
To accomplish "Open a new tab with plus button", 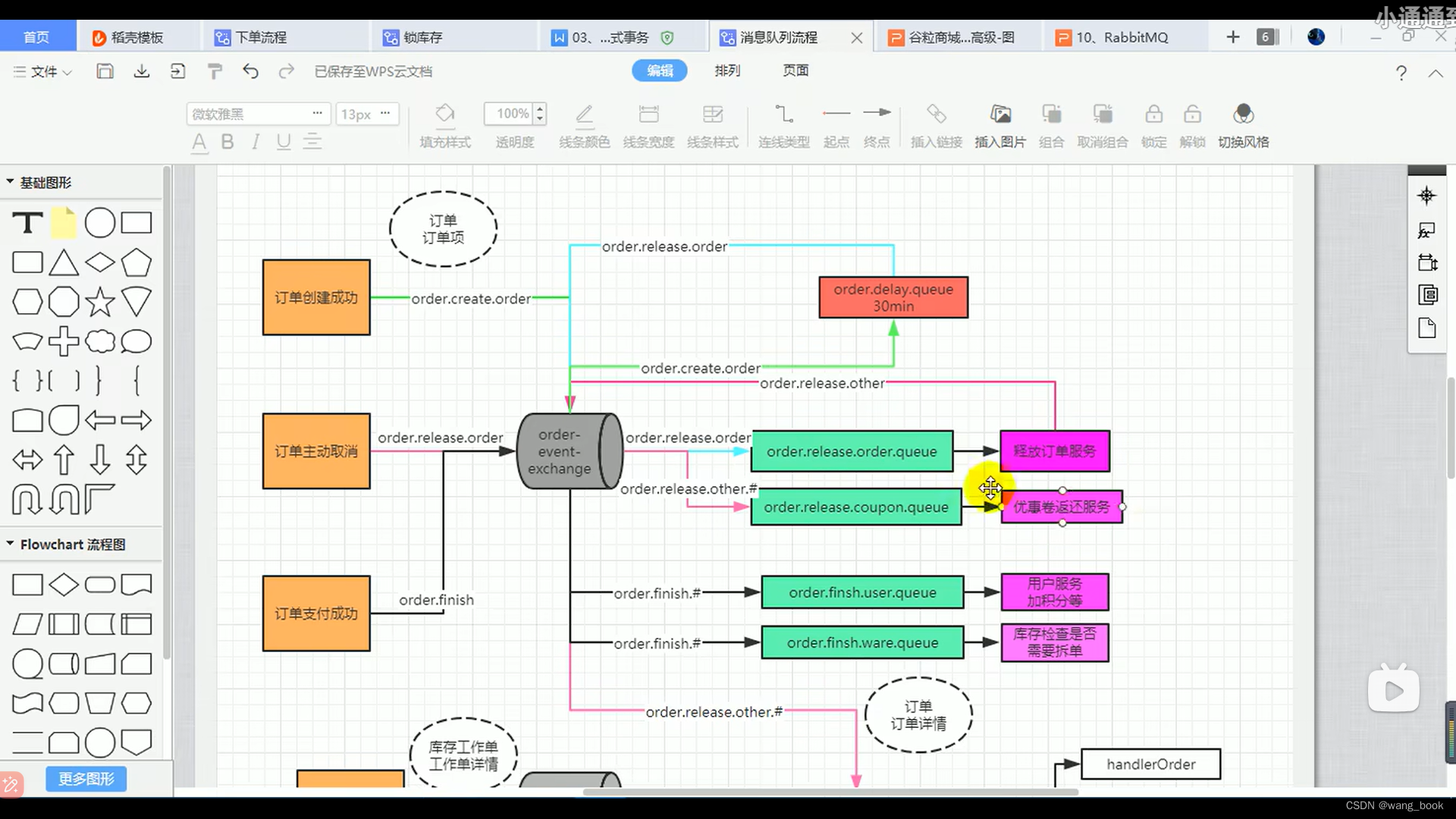I will [x=1233, y=37].
